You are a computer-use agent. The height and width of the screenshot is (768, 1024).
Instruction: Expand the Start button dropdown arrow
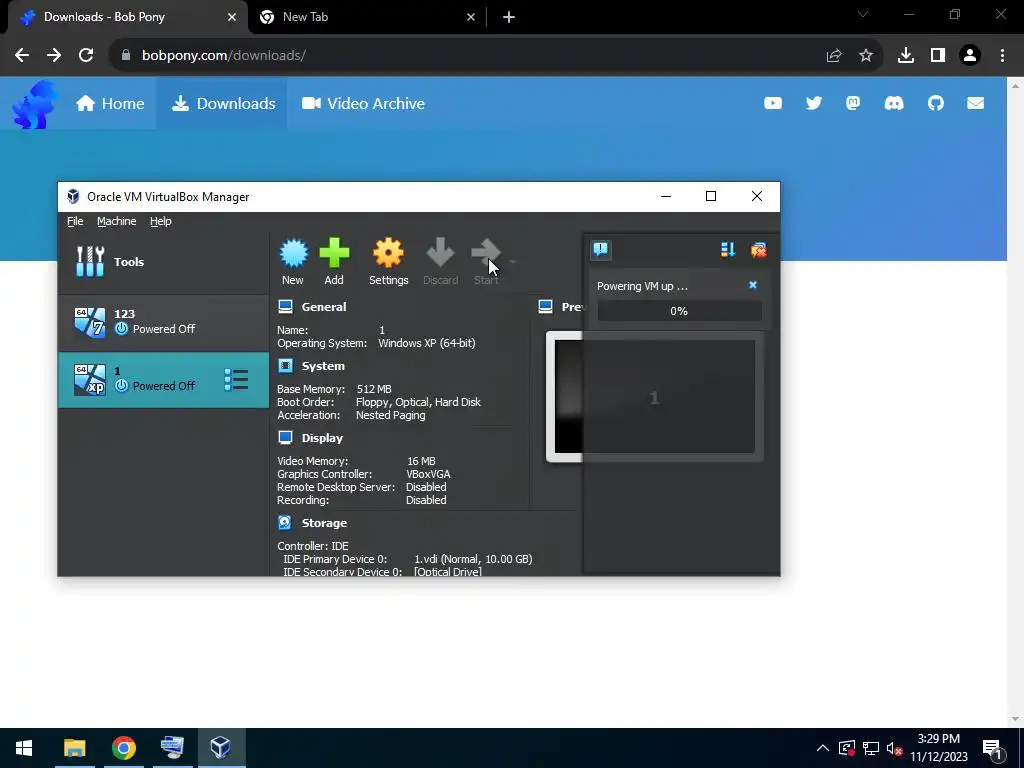(x=513, y=262)
